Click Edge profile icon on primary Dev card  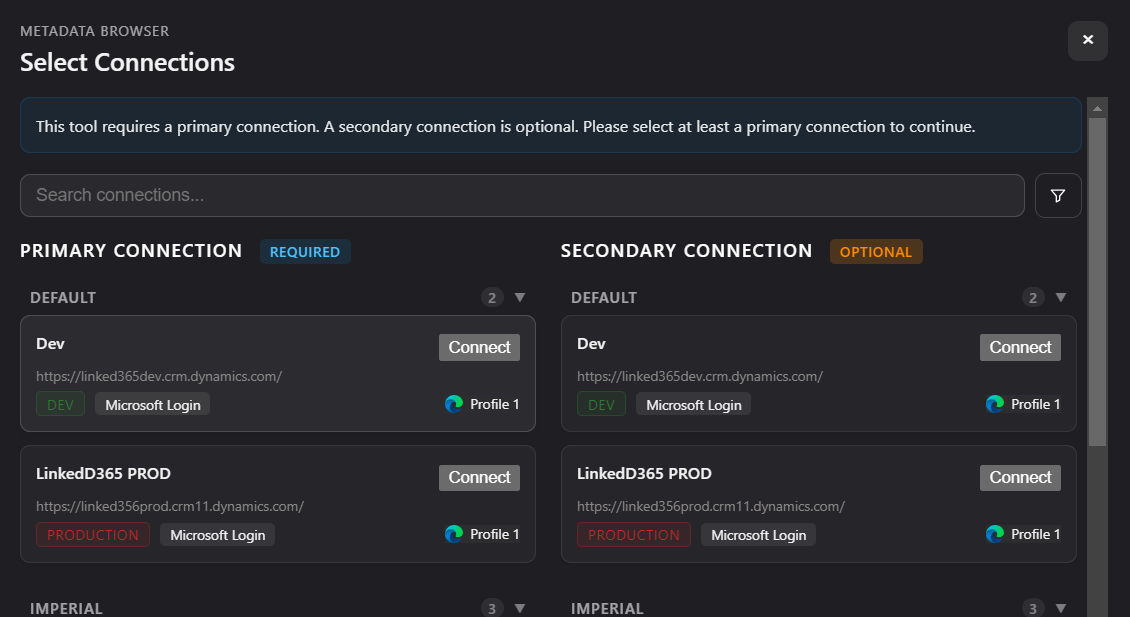tap(454, 404)
